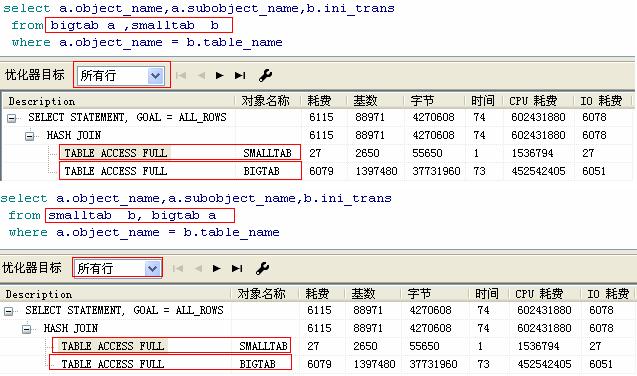Image resolution: width=637 pixels, height=376 pixels.
Task: Jump to last operation in upper plan toolbar
Action: point(240,76)
